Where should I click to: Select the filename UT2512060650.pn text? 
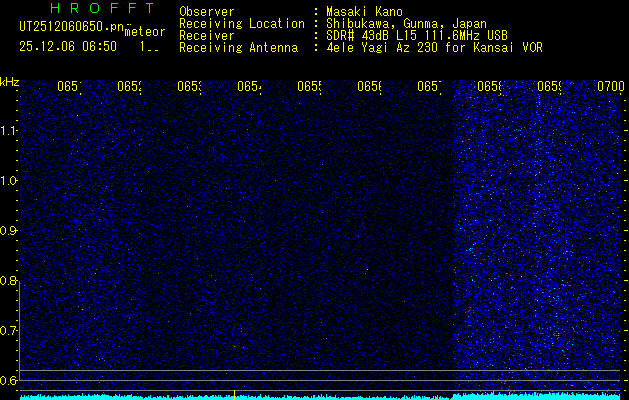72,27
